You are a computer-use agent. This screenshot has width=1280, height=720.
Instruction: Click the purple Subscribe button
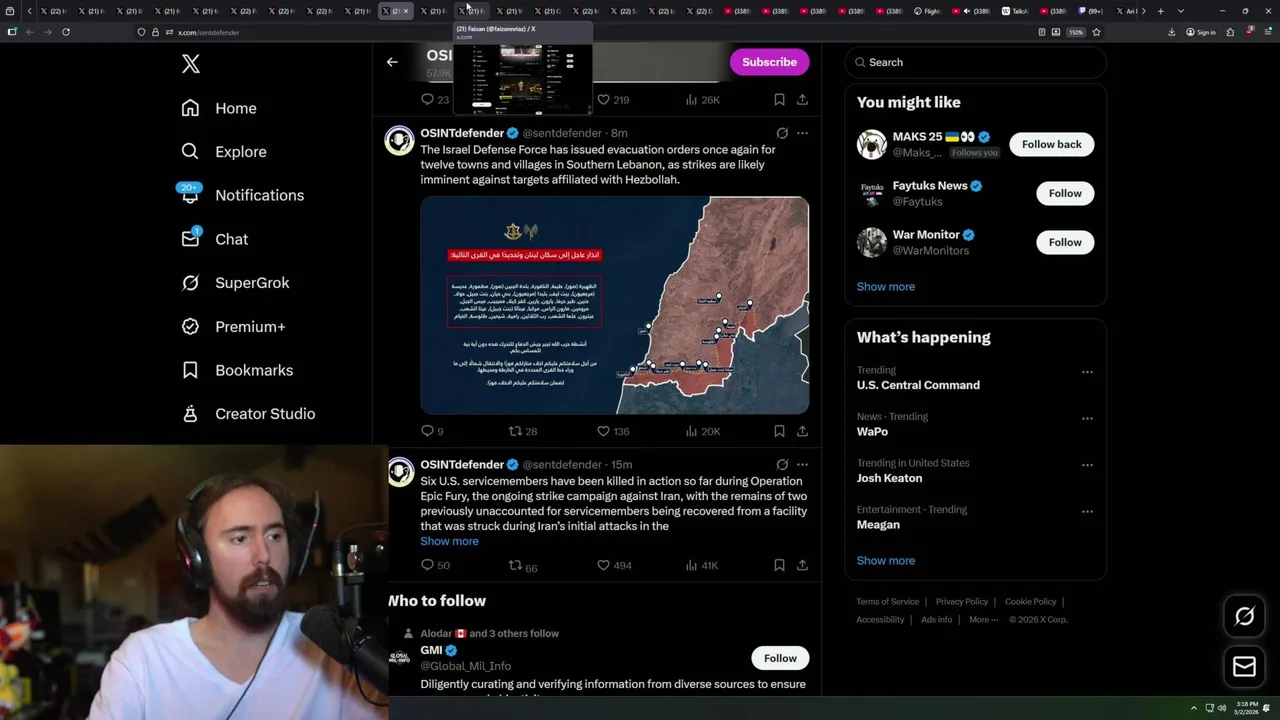click(x=769, y=62)
